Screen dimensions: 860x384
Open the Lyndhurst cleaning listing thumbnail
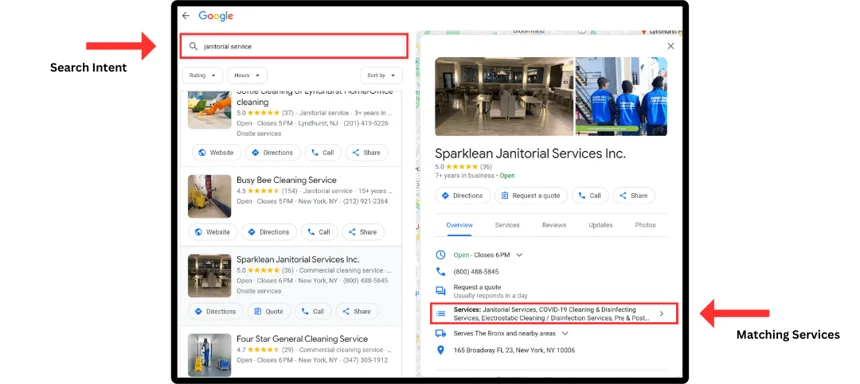pos(210,110)
